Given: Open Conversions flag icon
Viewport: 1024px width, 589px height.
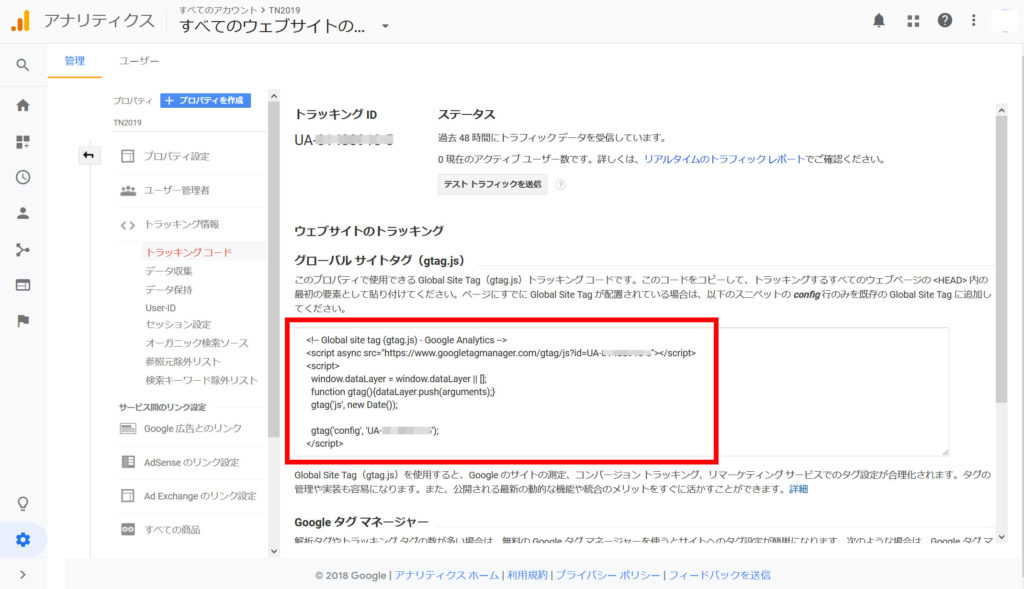Looking at the screenshot, I should coord(23,321).
